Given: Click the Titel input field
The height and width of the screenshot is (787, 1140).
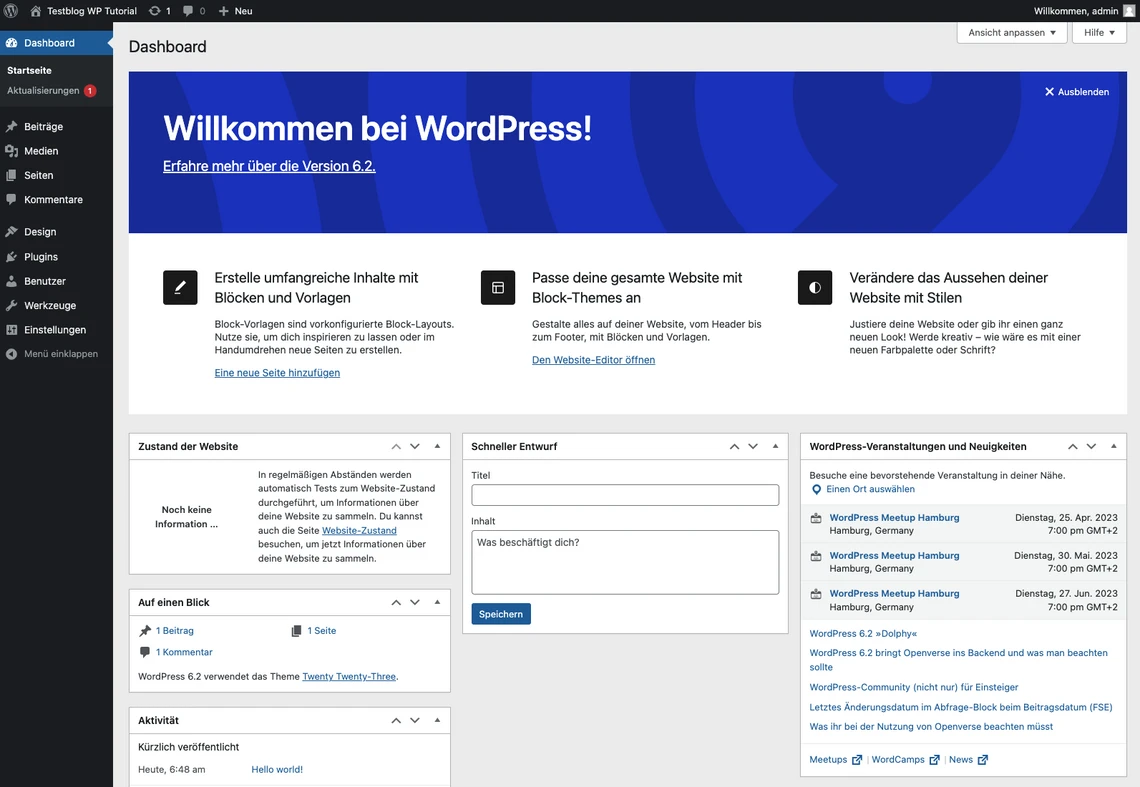Looking at the screenshot, I should click(x=623, y=494).
